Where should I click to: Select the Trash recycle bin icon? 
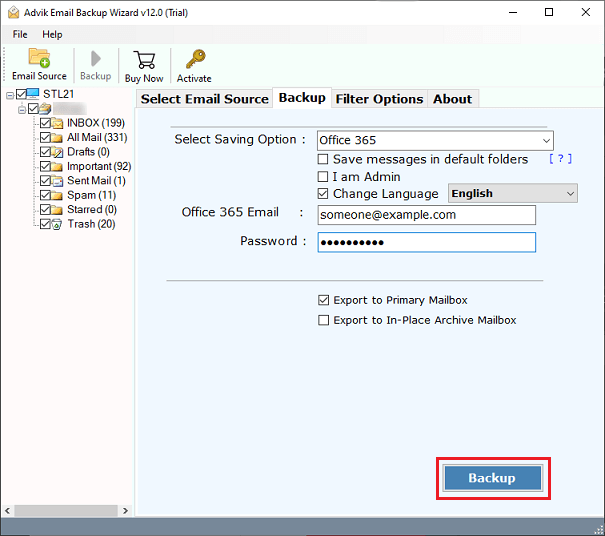pyautogui.click(x=57, y=224)
